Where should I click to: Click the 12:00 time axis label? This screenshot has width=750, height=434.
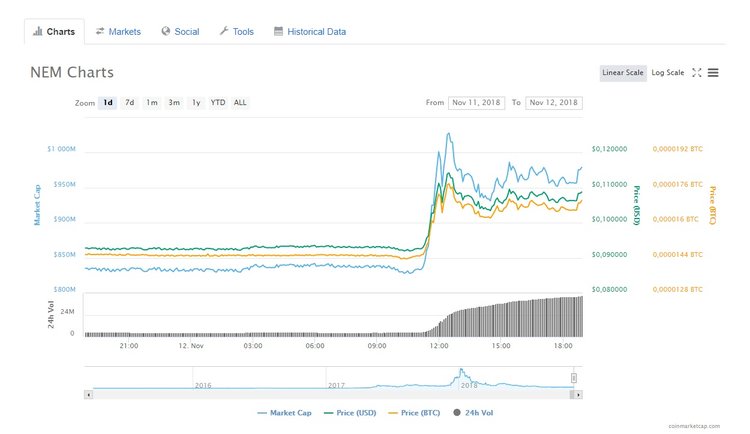pos(439,345)
